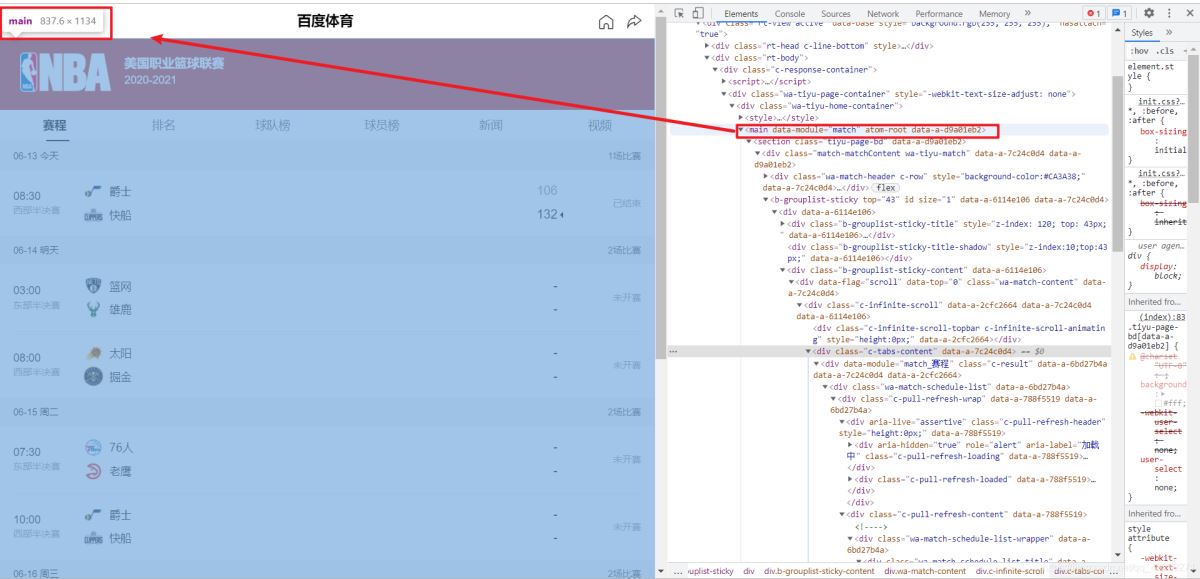Switch to the Console tab
This screenshot has height=579, width=1200.
point(790,13)
